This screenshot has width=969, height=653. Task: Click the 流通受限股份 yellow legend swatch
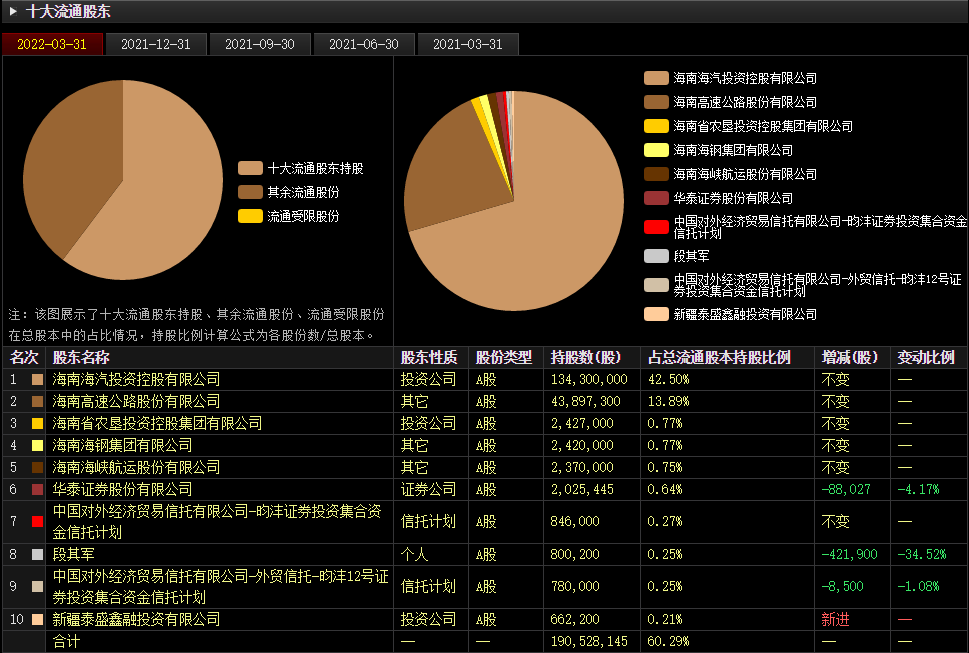[x=250, y=216]
